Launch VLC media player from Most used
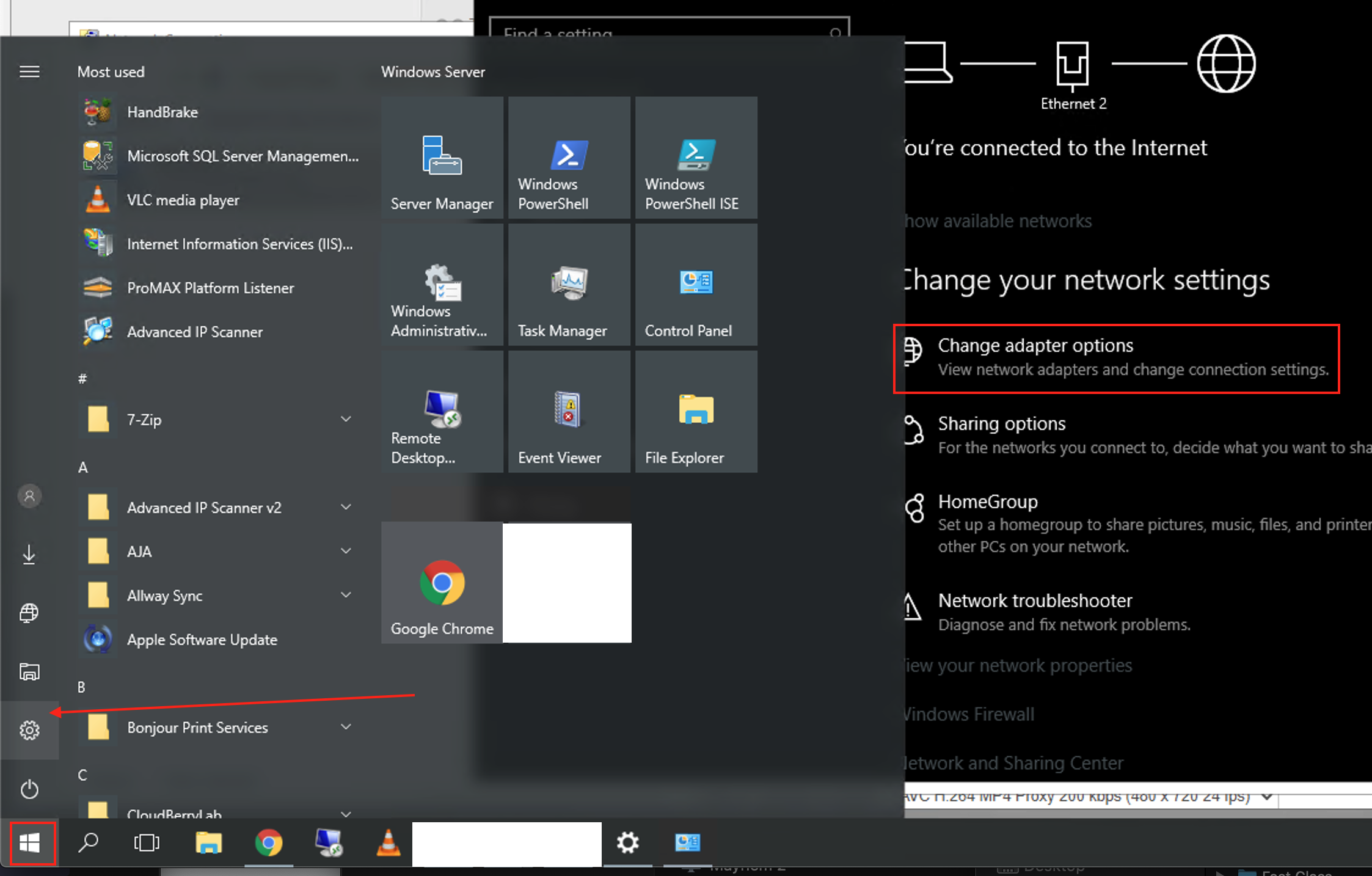 tap(219, 200)
